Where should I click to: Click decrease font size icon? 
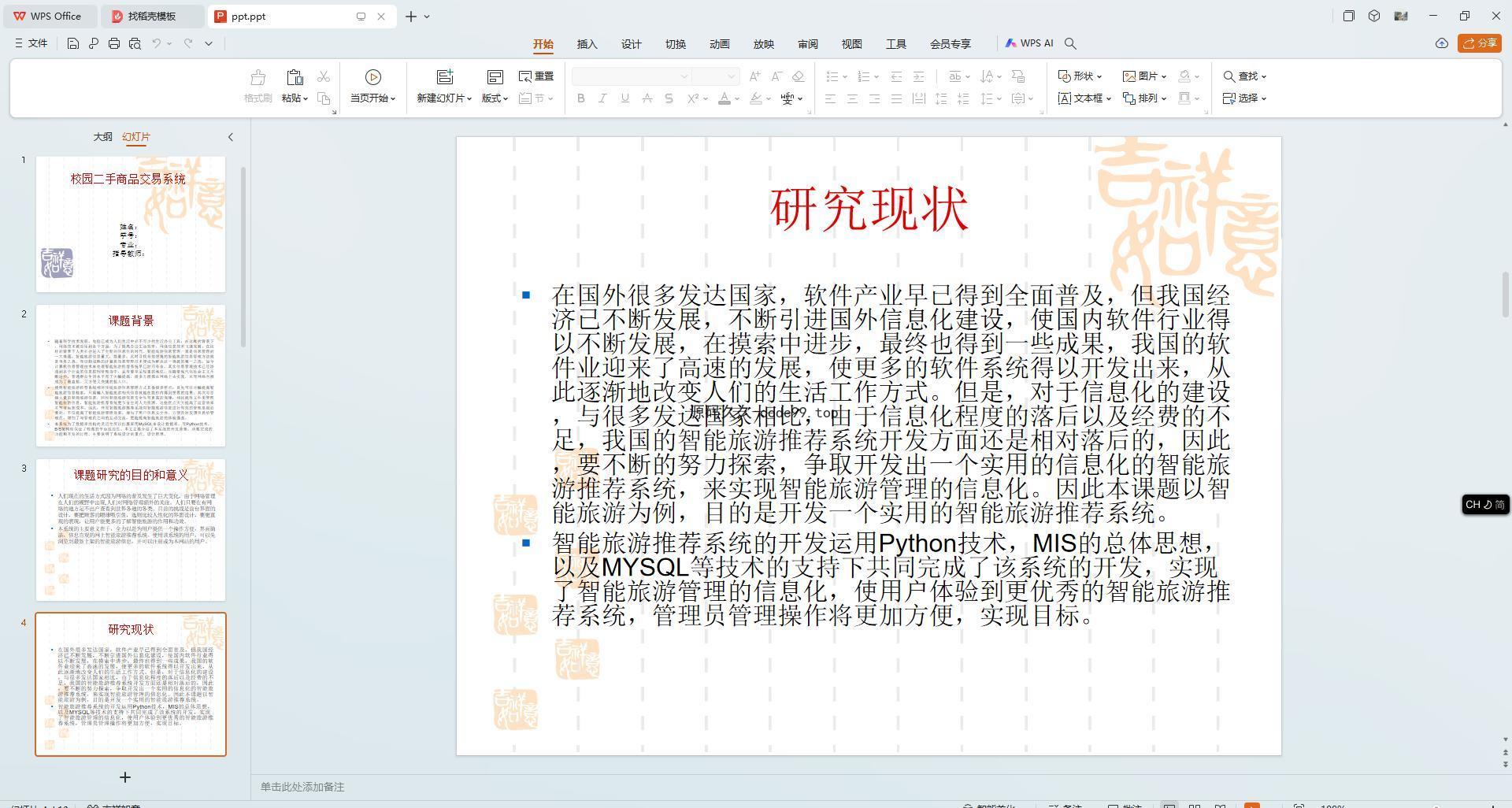click(x=776, y=76)
